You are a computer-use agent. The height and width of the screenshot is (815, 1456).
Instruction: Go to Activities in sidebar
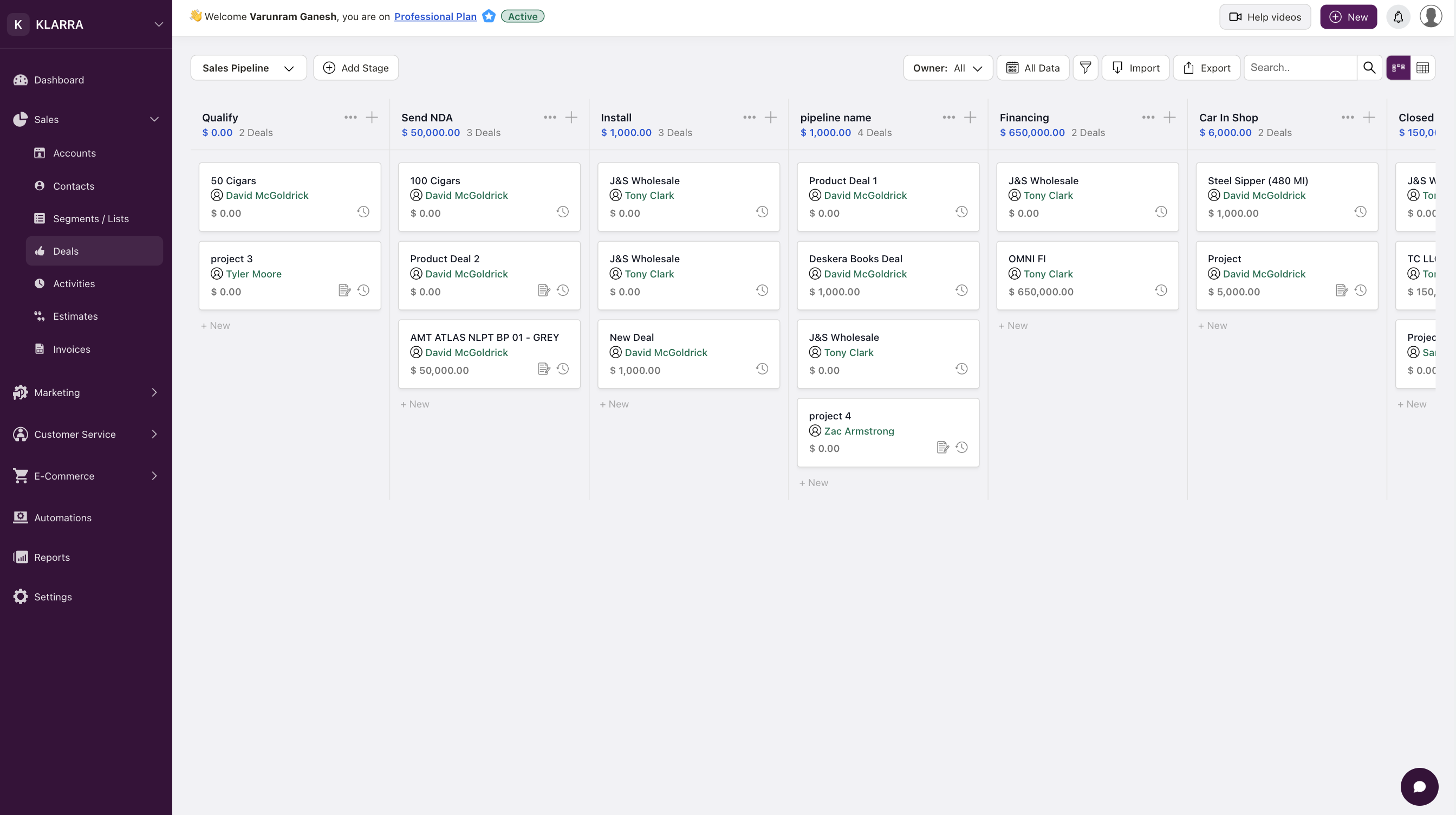(74, 284)
